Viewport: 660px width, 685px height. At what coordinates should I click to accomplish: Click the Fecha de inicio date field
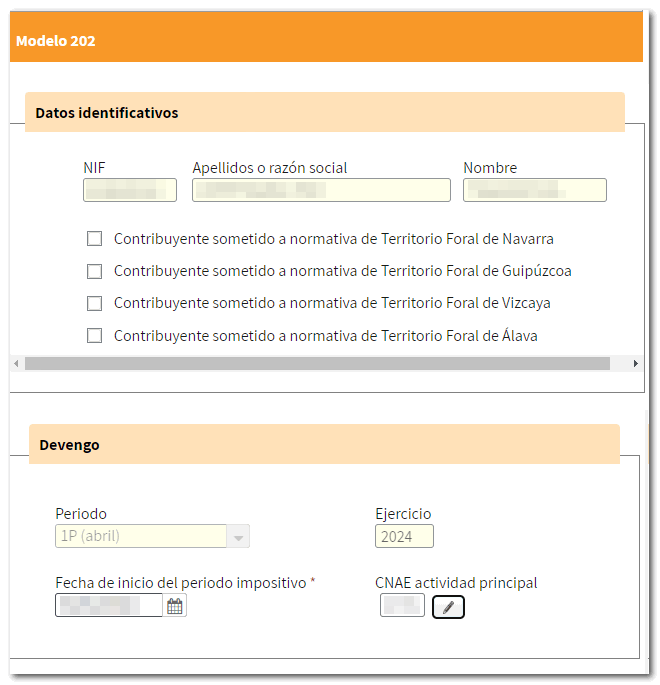[x=109, y=605]
